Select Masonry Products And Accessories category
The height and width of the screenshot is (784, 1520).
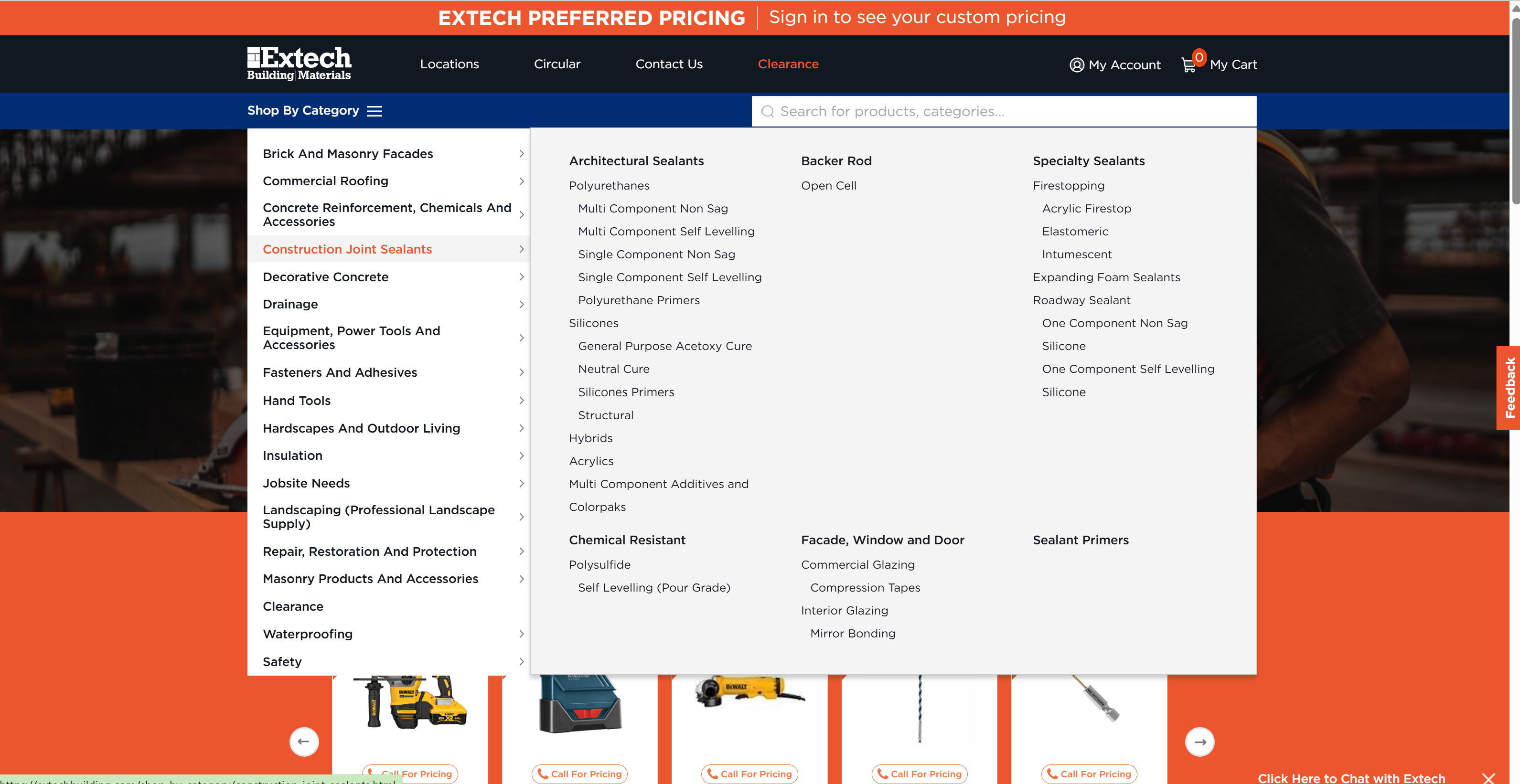[x=370, y=579]
